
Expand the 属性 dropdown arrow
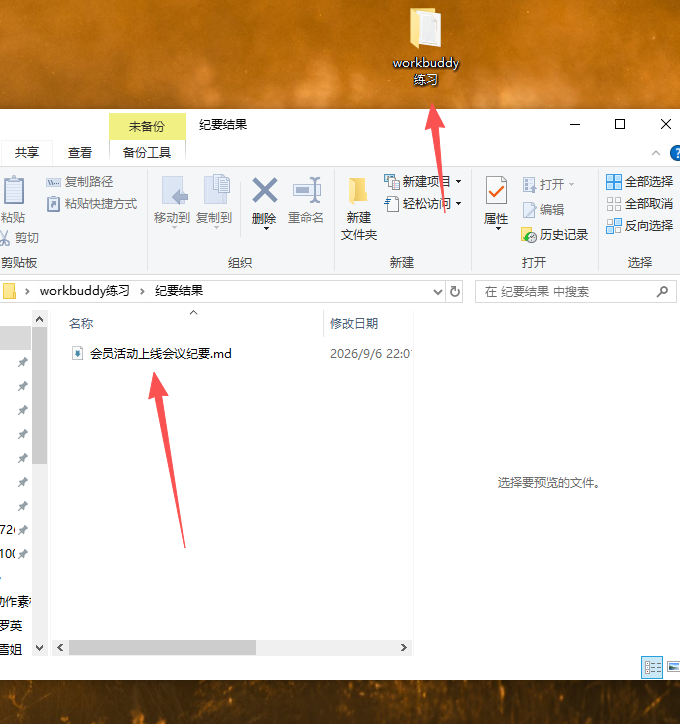(x=498, y=229)
